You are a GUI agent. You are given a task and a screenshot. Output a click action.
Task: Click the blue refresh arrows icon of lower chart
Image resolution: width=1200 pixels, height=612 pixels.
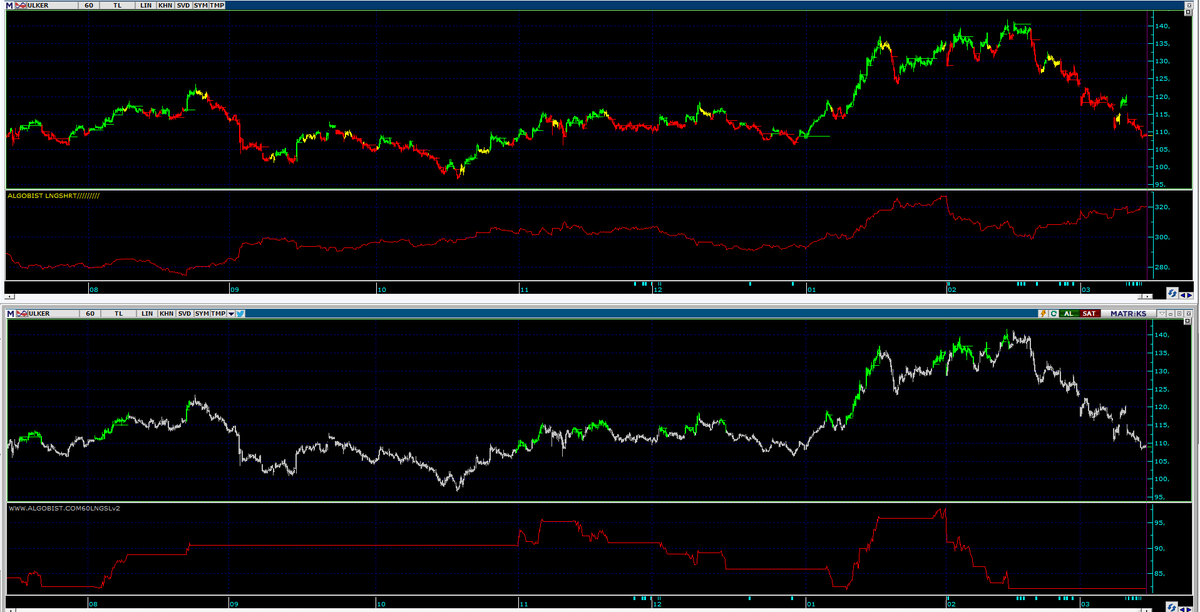tap(1172, 607)
